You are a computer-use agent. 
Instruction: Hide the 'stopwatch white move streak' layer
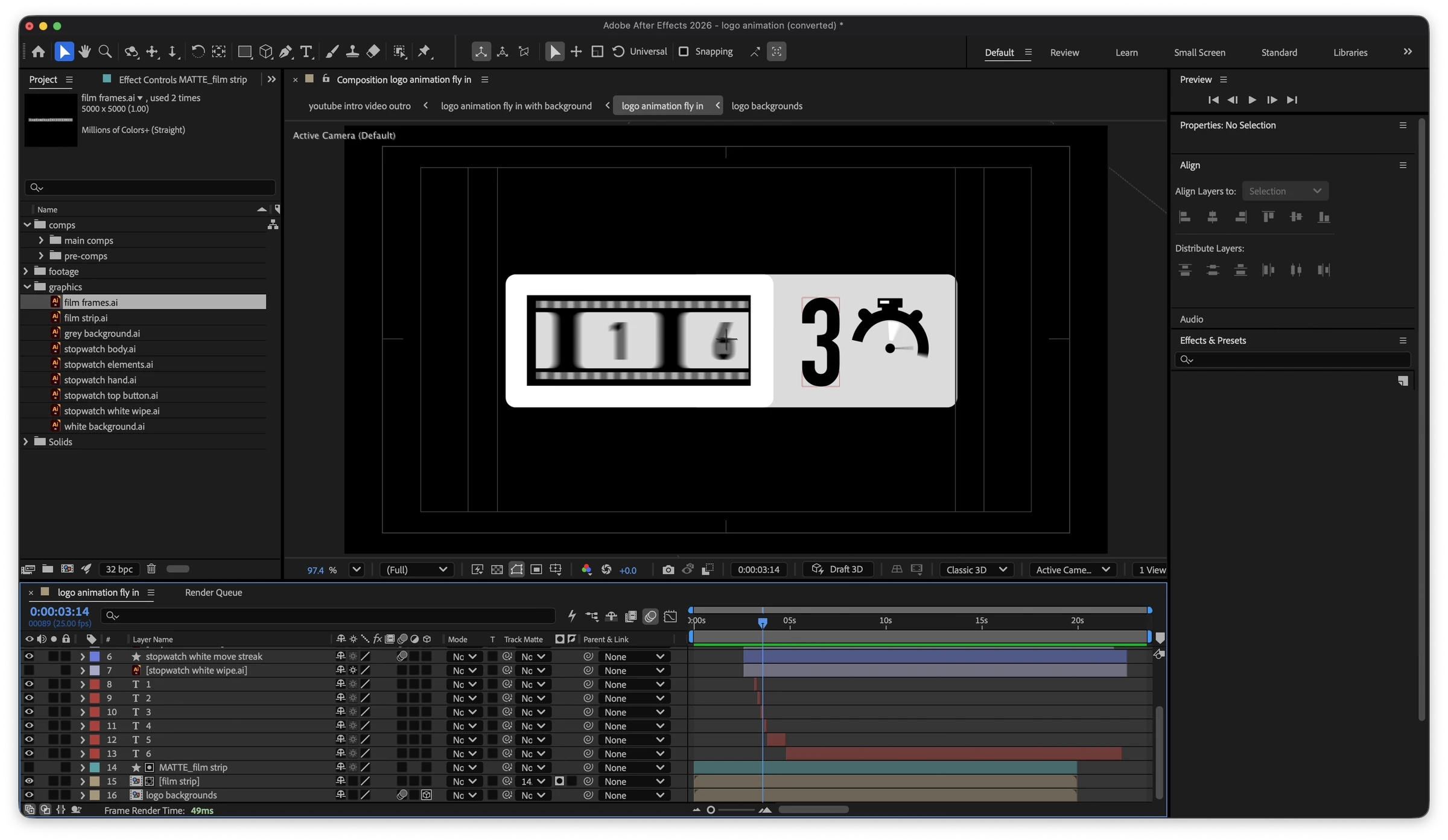click(x=29, y=657)
